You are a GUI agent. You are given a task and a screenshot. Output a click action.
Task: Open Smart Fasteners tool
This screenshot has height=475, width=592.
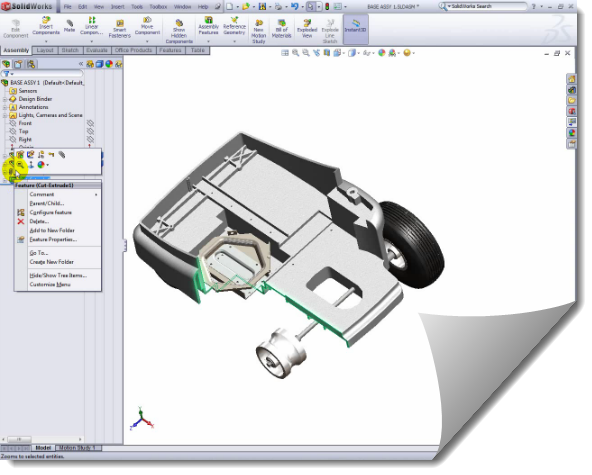pos(120,28)
